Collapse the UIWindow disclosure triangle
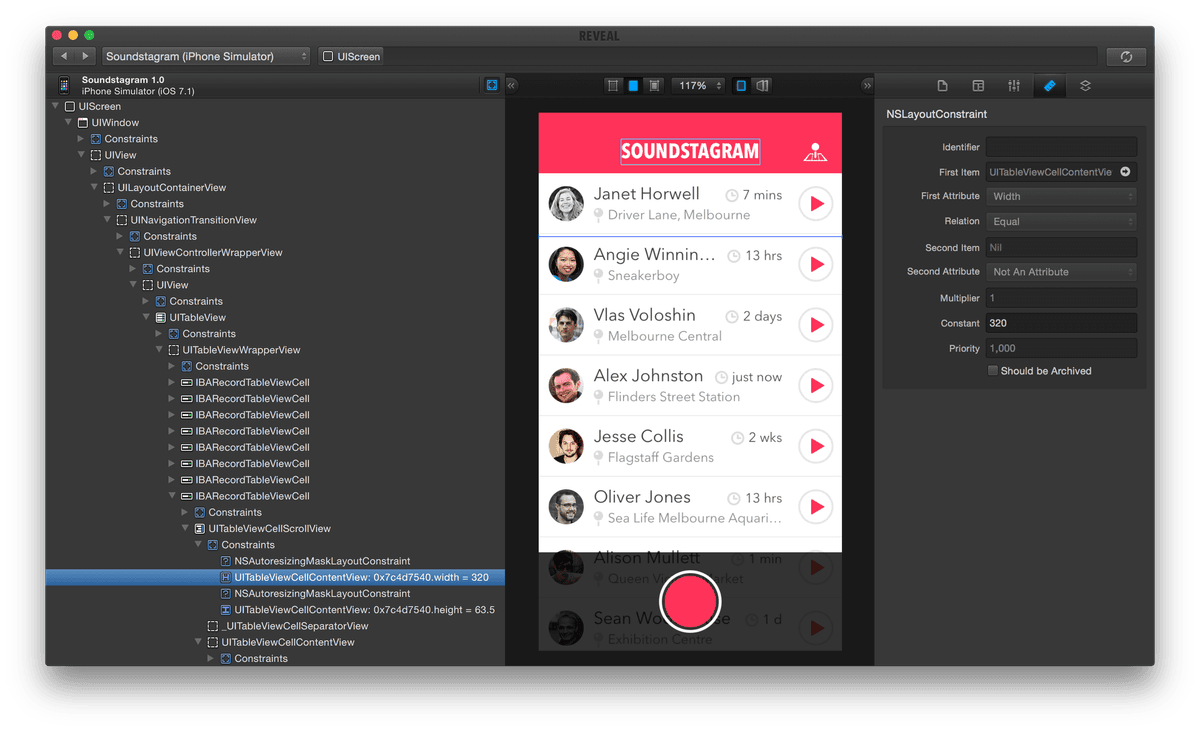The height and width of the screenshot is (731, 1200). click(68, 123)
